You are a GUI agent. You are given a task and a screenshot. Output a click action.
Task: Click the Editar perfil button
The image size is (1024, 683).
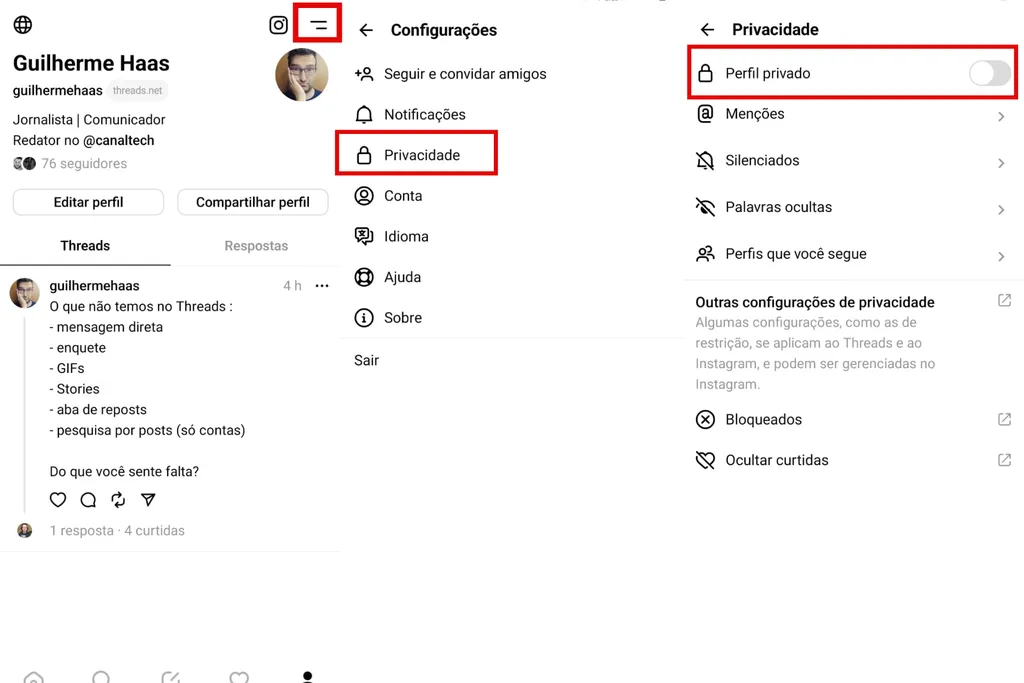(88, 202)
